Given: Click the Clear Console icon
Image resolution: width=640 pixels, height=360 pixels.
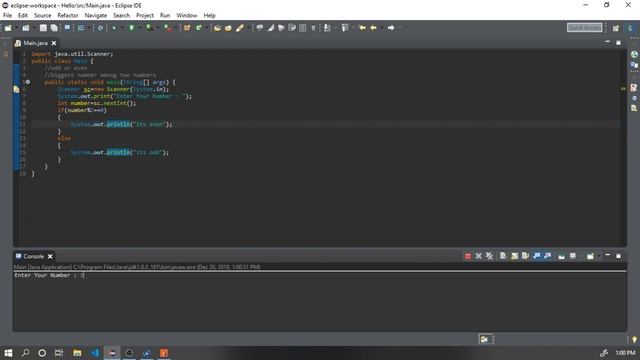Looking at the screenshot, I should (x=503, y=256).
